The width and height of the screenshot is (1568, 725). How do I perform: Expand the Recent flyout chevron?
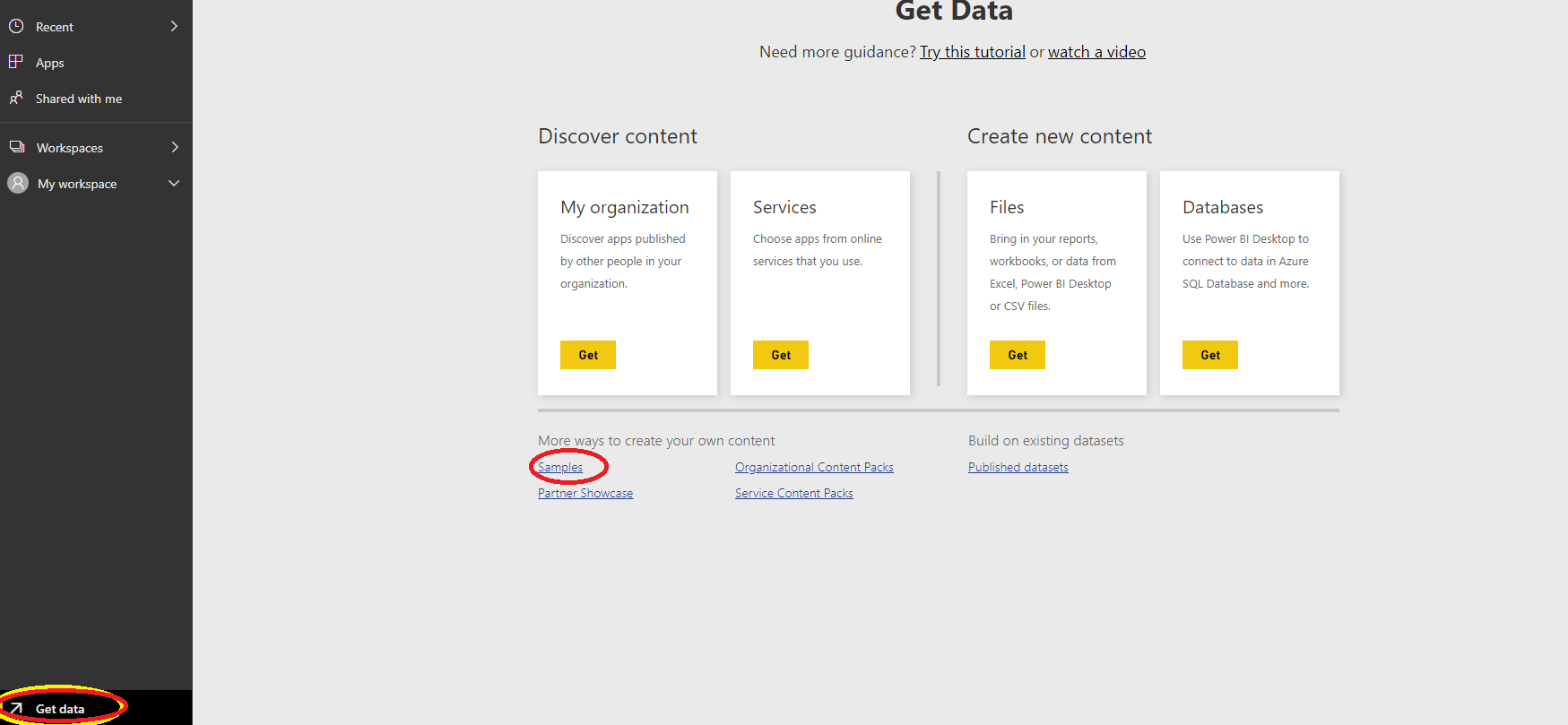click(x=174, y=26)
